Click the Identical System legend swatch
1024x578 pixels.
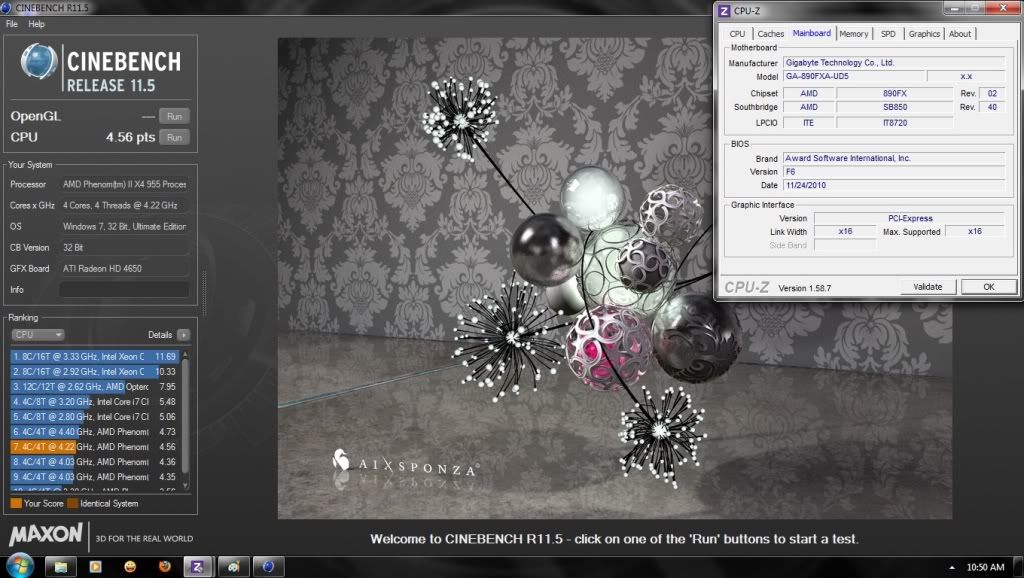pyautogui.click(x=72, y=504)
